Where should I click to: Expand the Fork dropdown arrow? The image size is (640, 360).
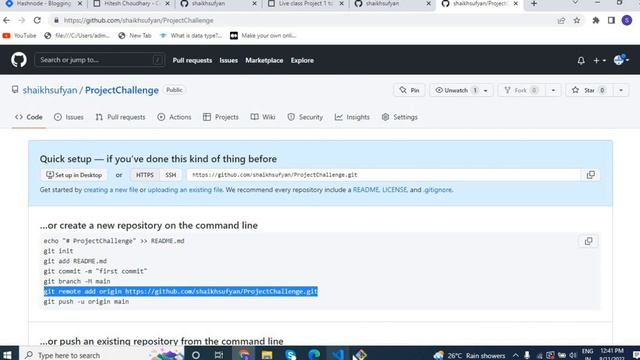coord(553,90)
